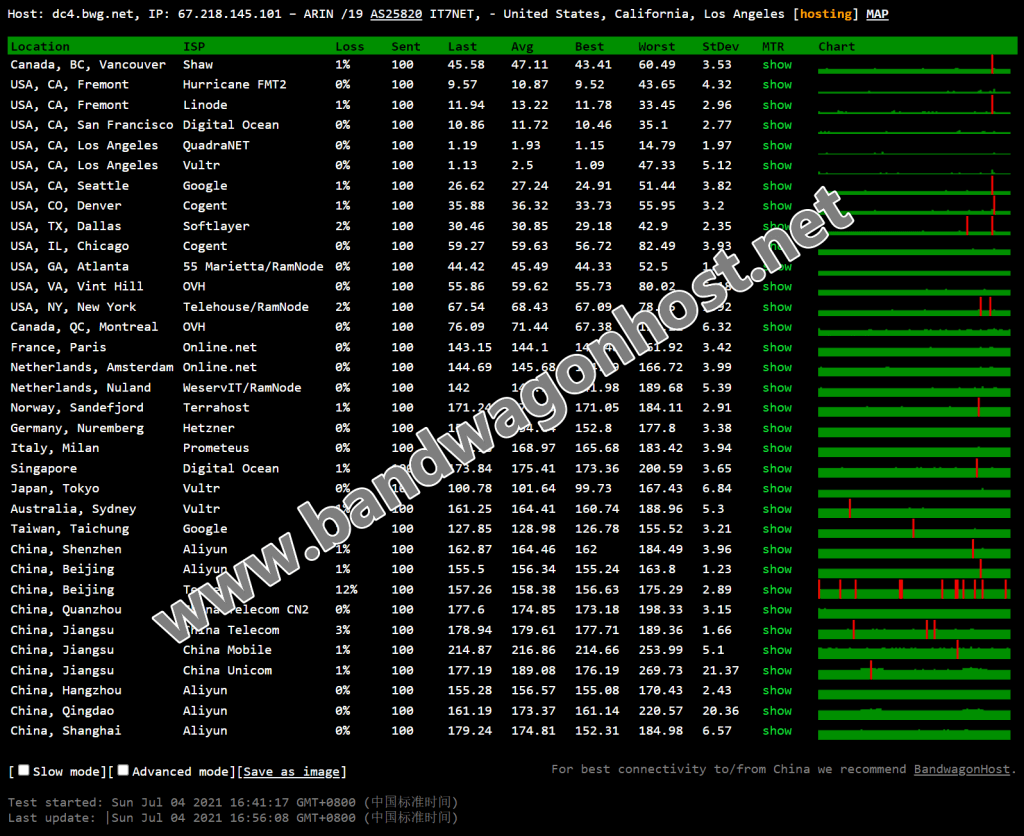Show MTR for Vint Hill OVH row
This screenshot has height=836, width=1024.
click(x=777, y=286)
